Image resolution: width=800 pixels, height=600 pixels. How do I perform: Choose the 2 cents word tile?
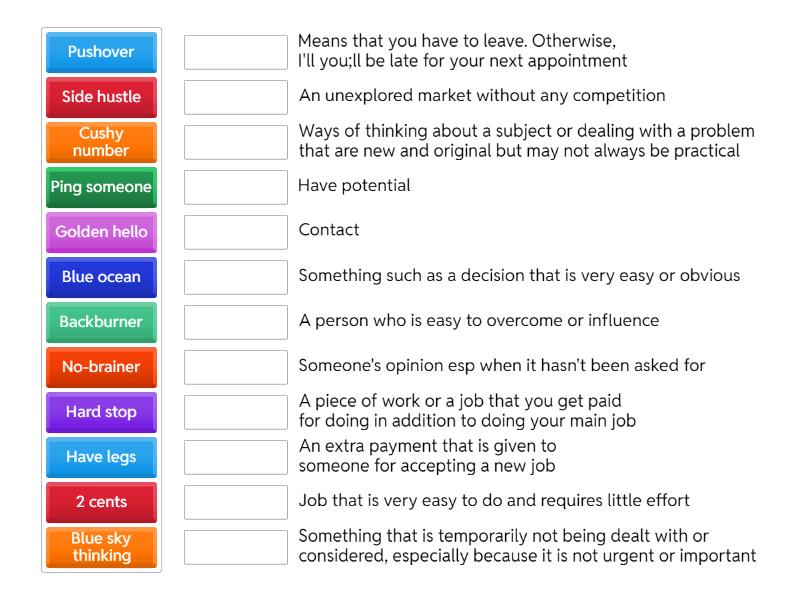tap(100, 502)
